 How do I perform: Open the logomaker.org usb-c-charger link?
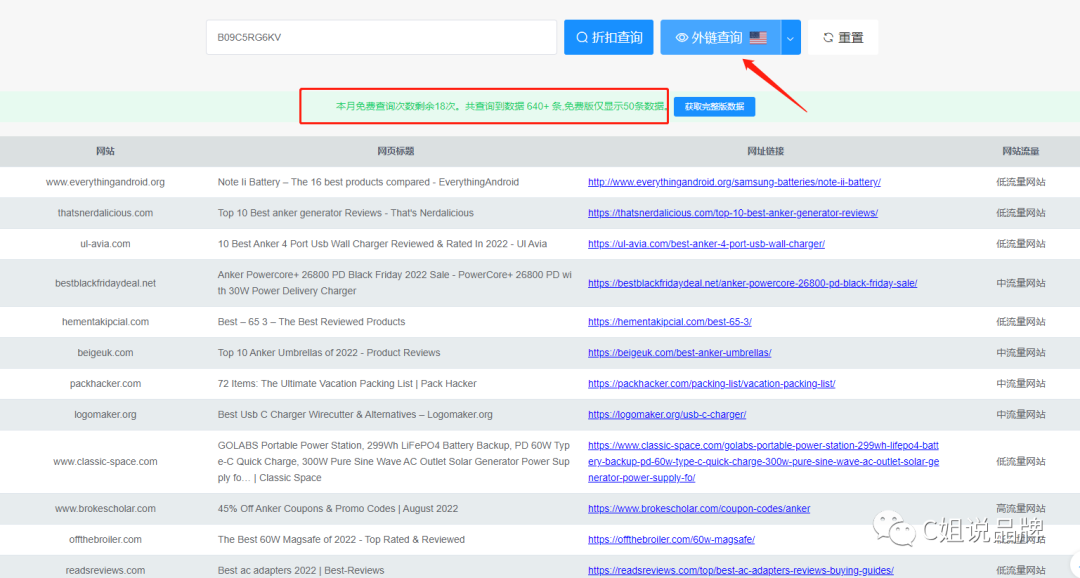coord(667,415)
